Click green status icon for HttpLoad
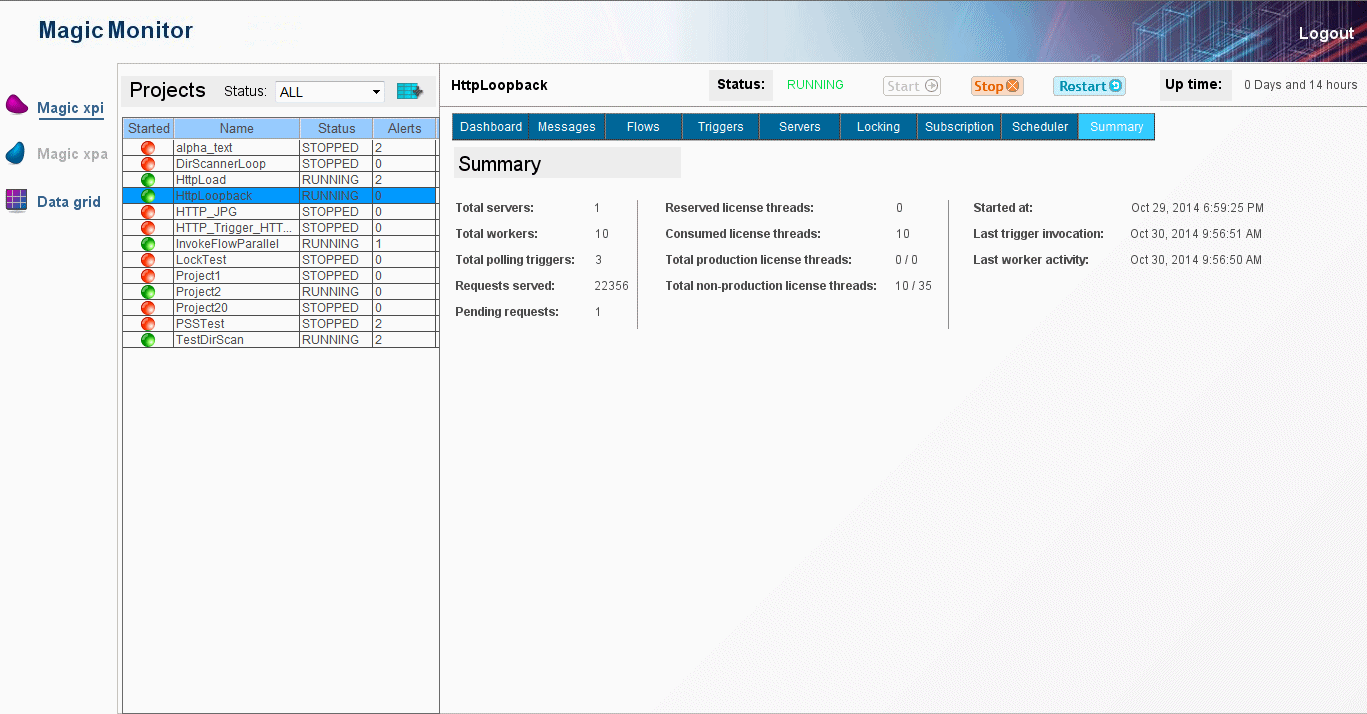Screen dimensions: 1367x714 [x=148, y=180]
